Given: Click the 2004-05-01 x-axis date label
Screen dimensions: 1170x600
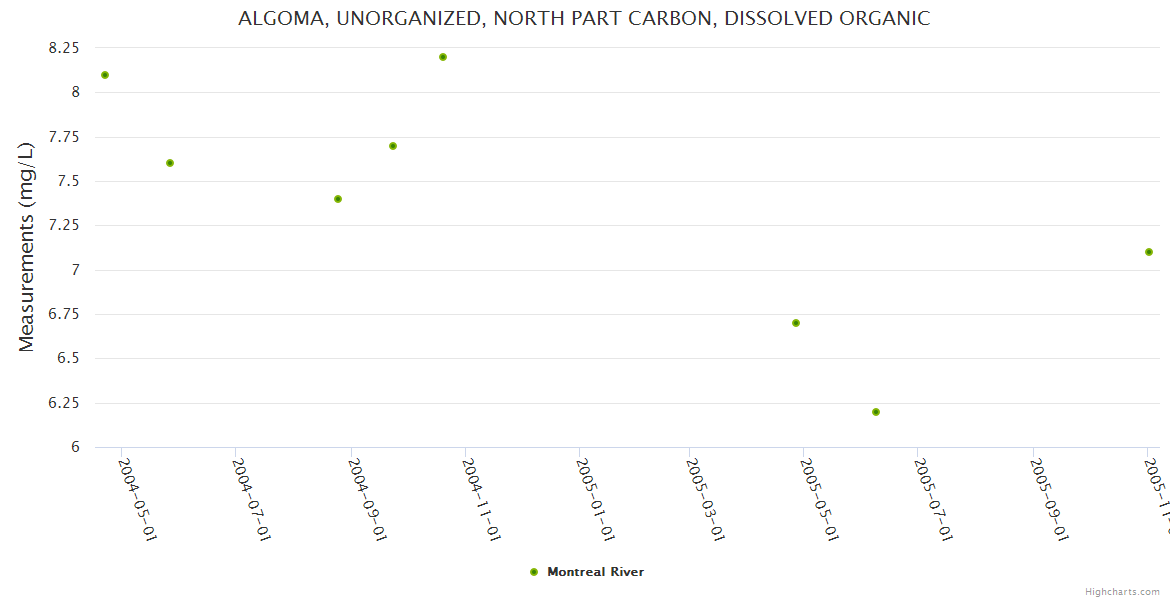Looking at the screenshot, I should point(139,499).
